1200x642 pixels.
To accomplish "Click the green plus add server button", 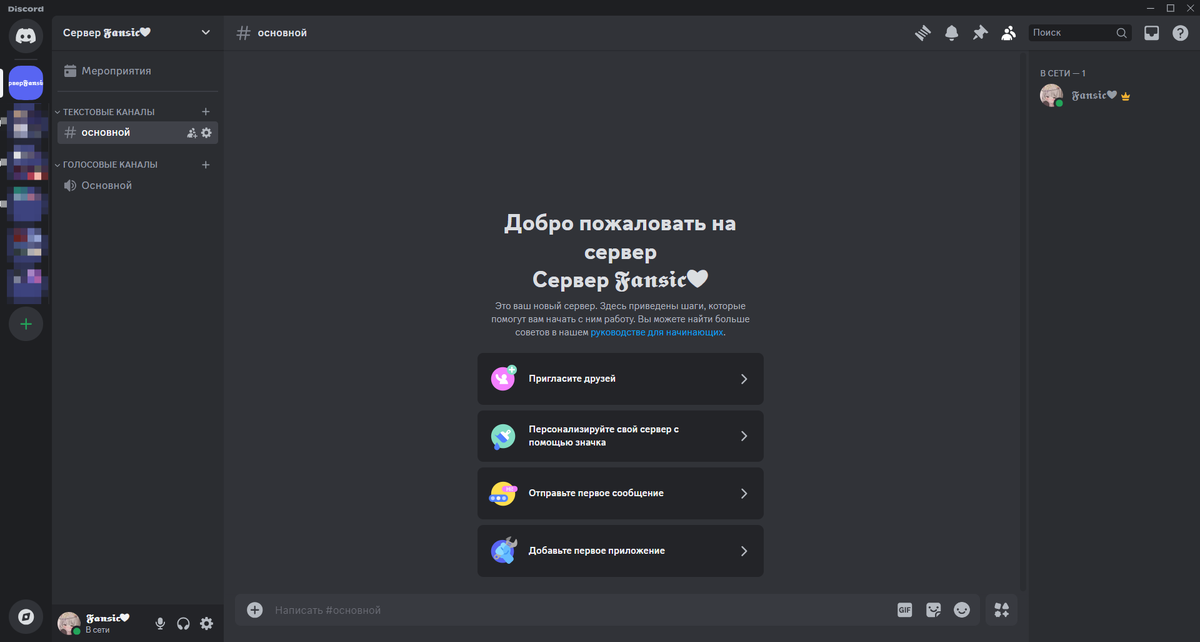I will coord(26,324).
